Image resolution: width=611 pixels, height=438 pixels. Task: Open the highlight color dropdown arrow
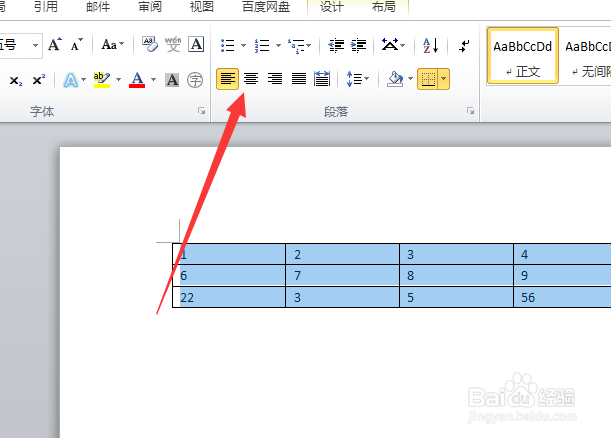point(118,80)
